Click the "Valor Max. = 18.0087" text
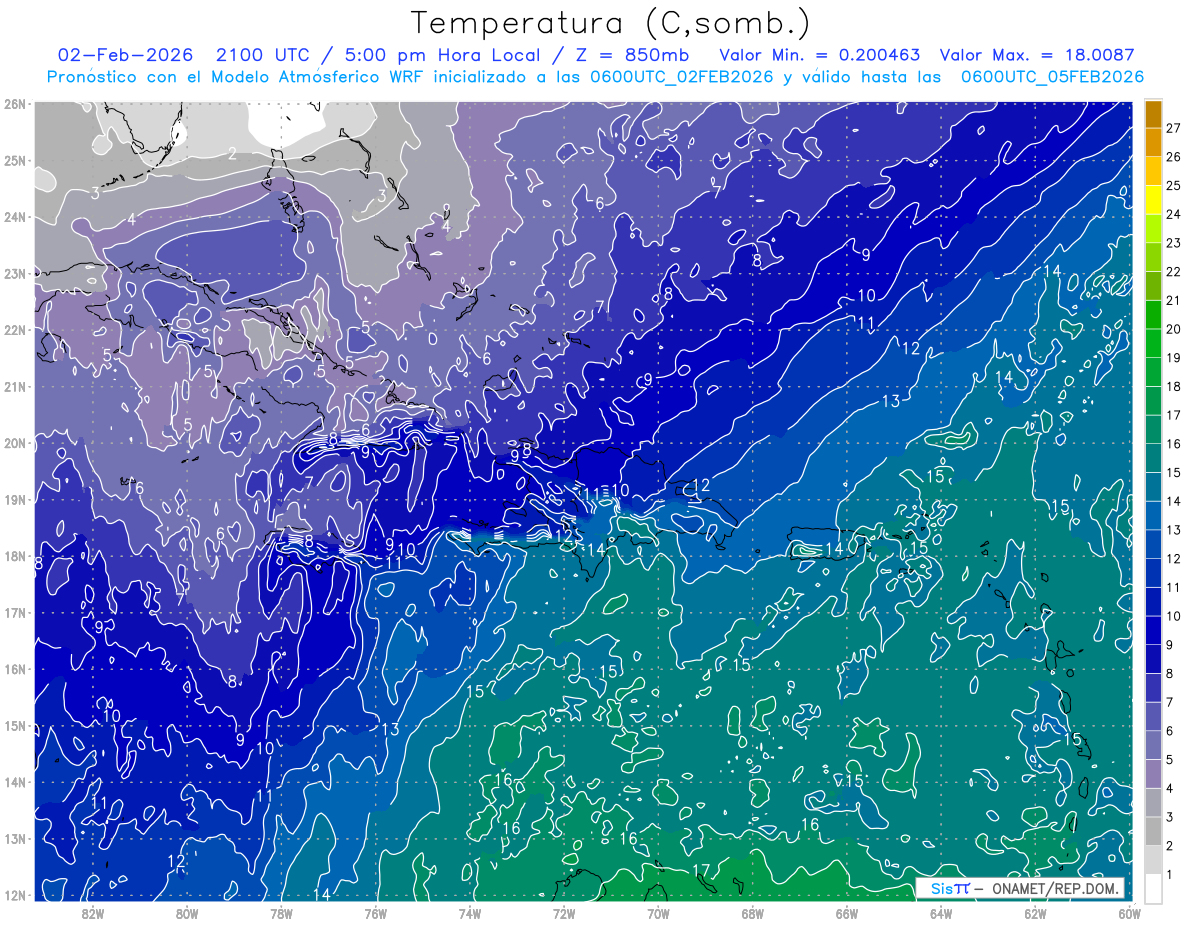The width and height of the screenshot is (1200, 927). tap(1037, 55)
